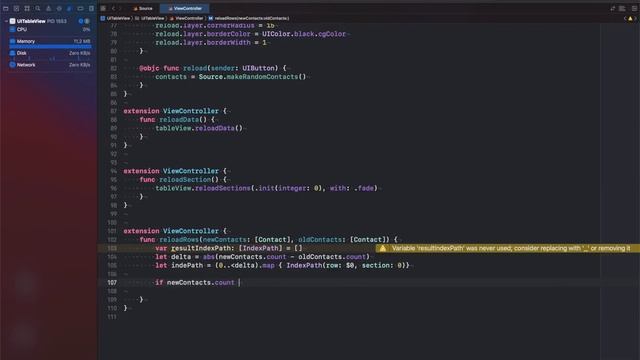640x360 pixels.
Task: Place cursor after 'newContacts.count' on line 107
Action: point(235,282)
